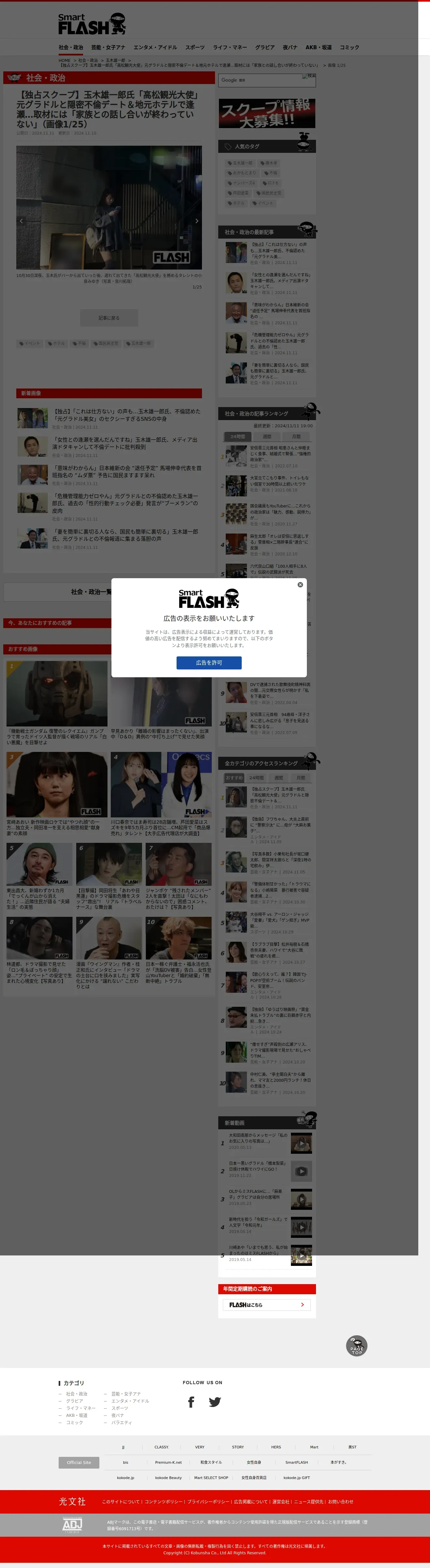Click the 光文社 footer logo
The image size is (430, 1568).
pyautogui.click(x=72, y=1501)
